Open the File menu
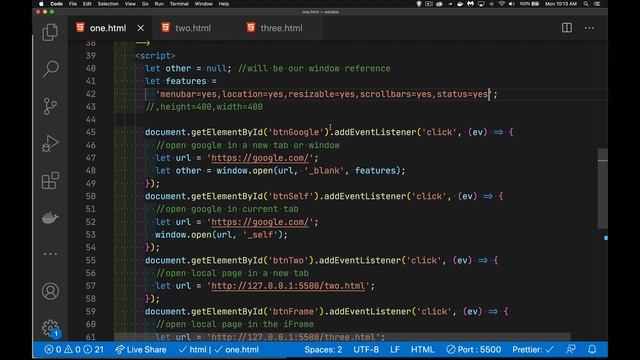This screenshot has width=640, height=360. coord(73,4)
